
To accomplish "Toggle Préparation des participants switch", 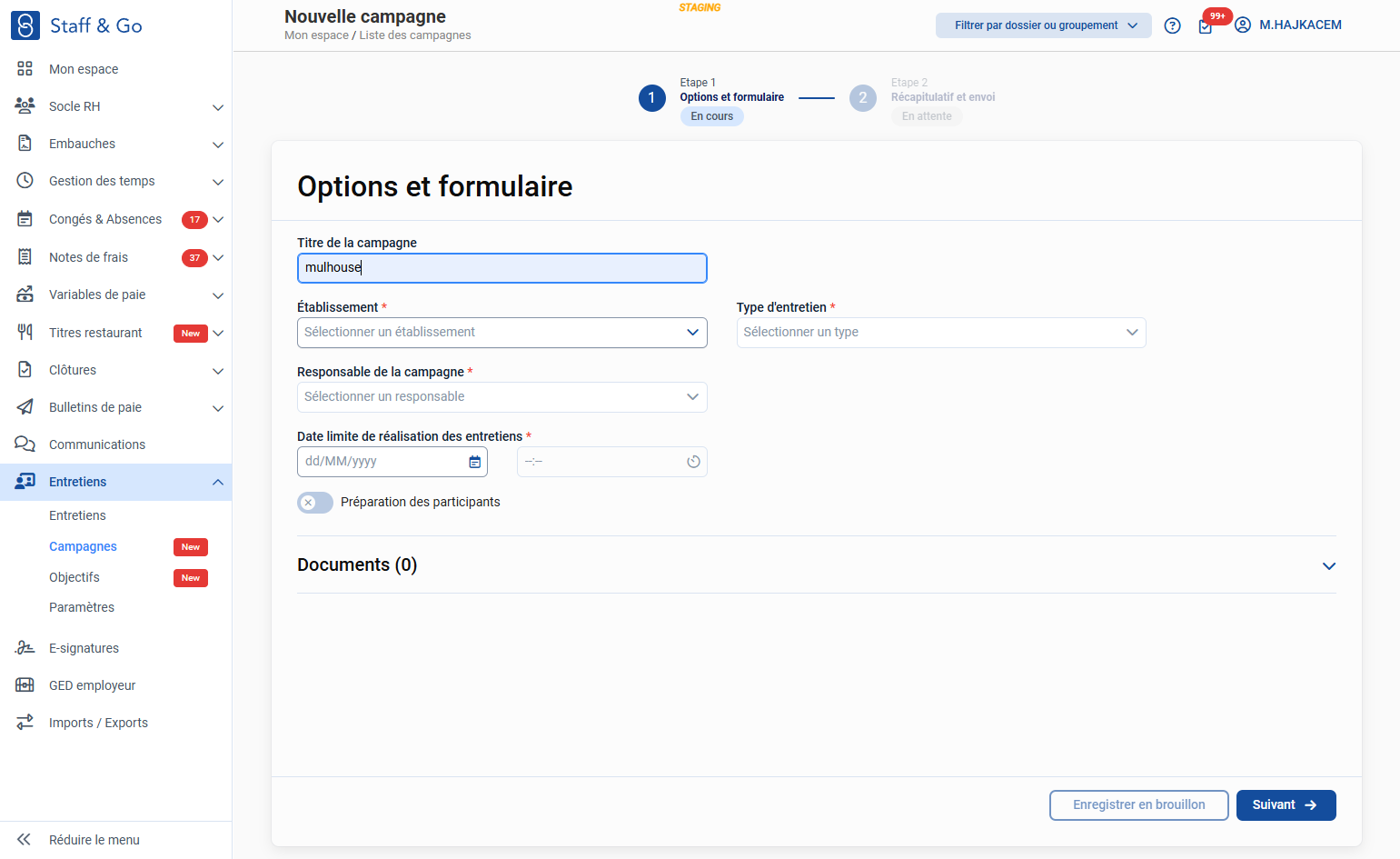I will [x=315, y=503].
